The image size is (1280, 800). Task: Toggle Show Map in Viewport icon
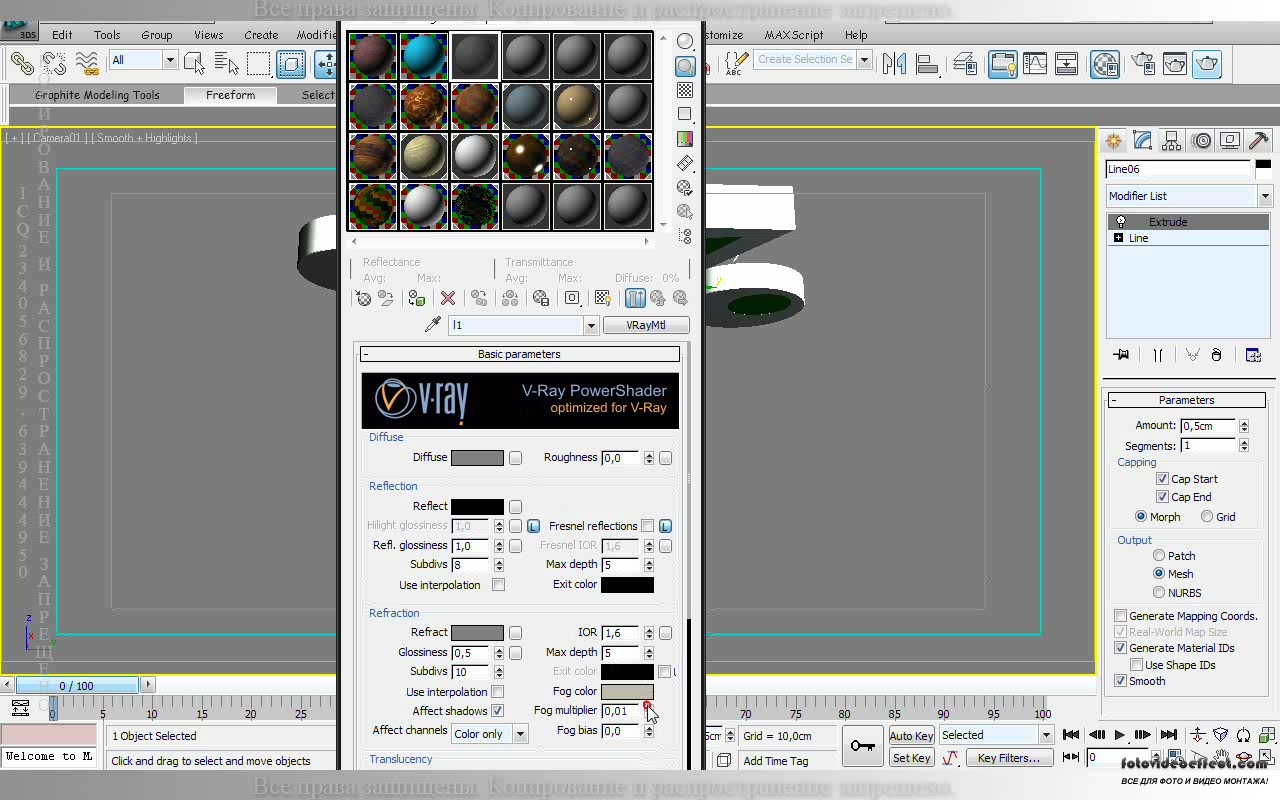click(603, 298)
